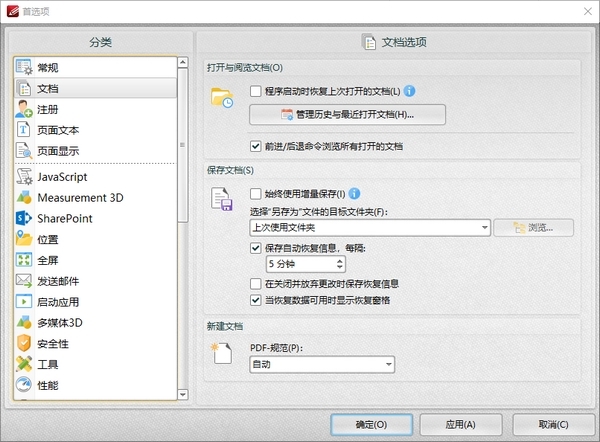The width and height of the screenshot is (600, 442).
Task: Select the SharePoint icon
Action: [x=24, y=218]
